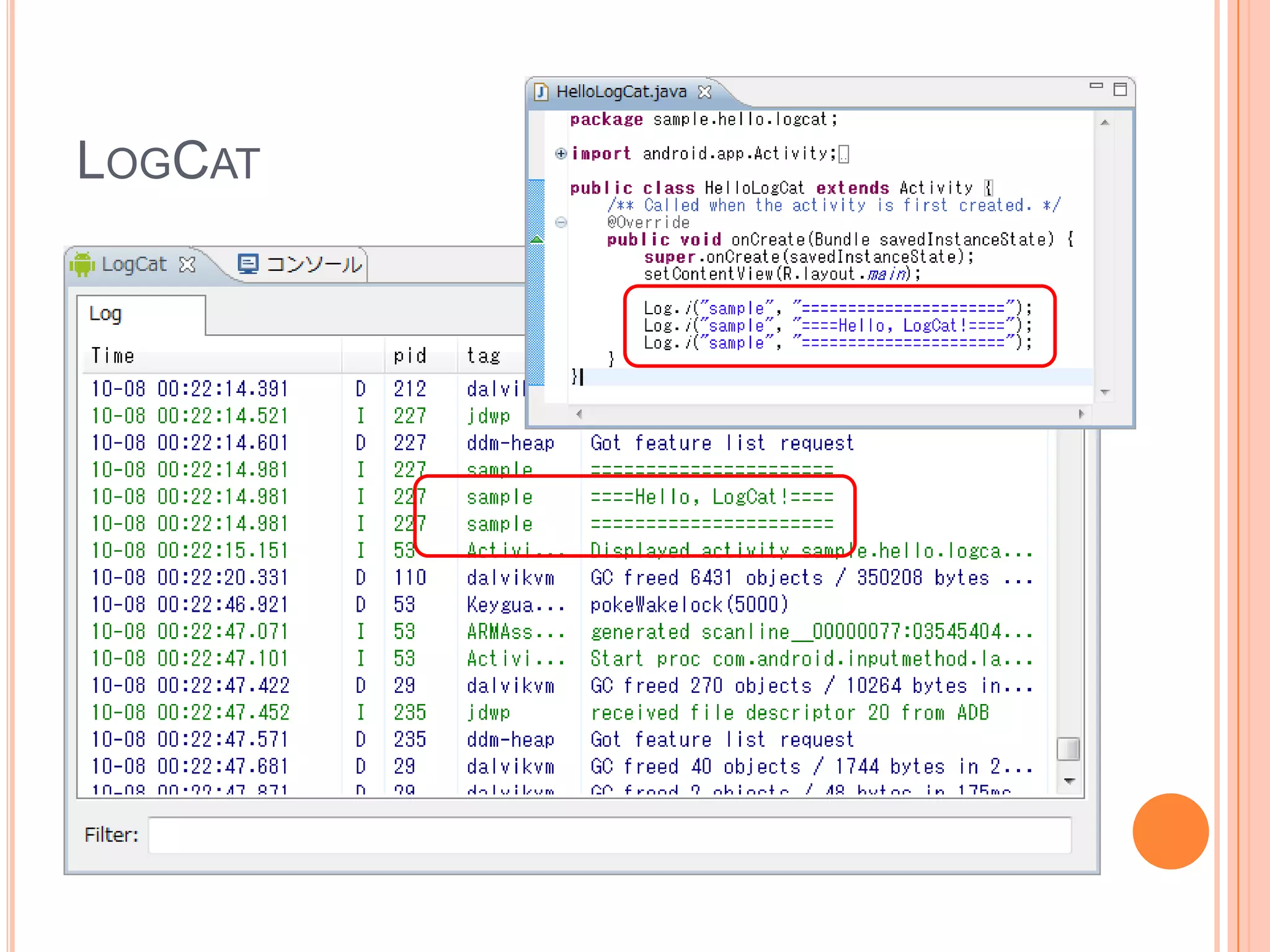
Task: Click the 'super.onCreate(savedInstanceState);' line
Action: 809,257
